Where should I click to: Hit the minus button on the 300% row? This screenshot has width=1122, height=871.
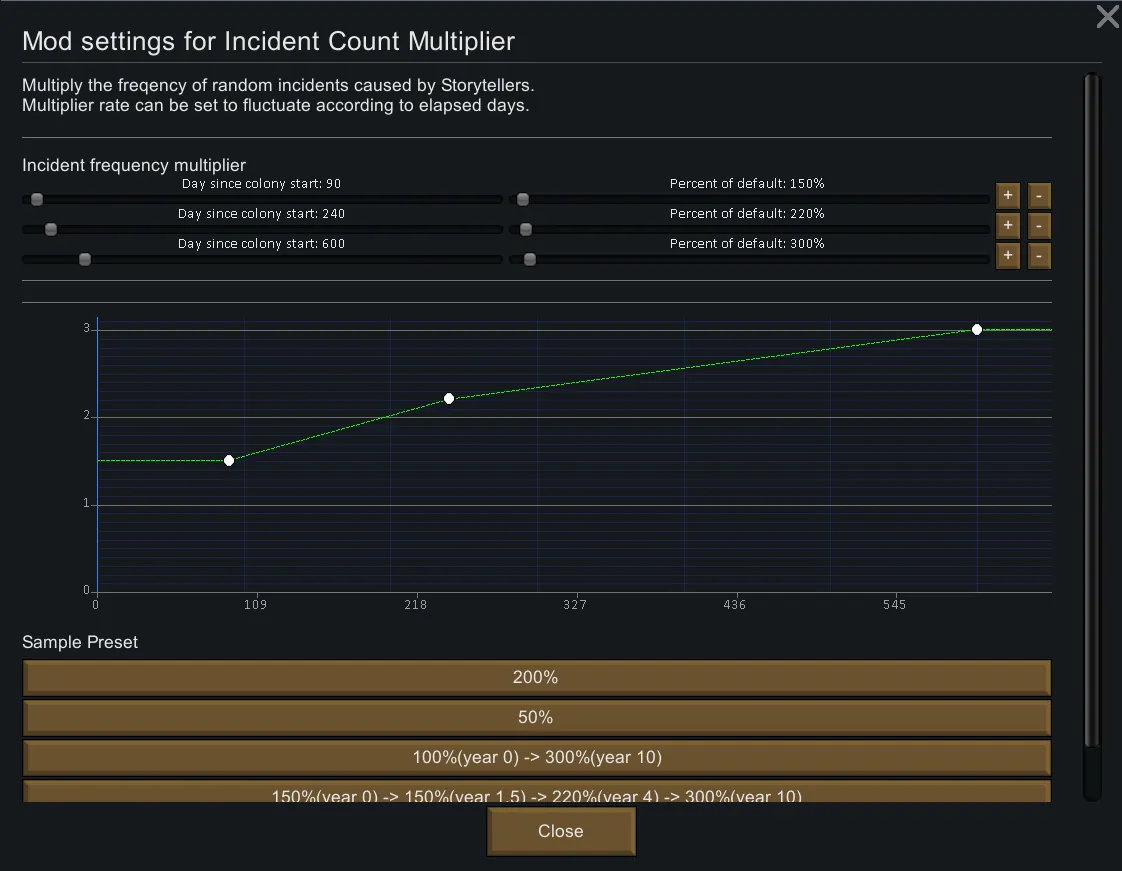1039,257
